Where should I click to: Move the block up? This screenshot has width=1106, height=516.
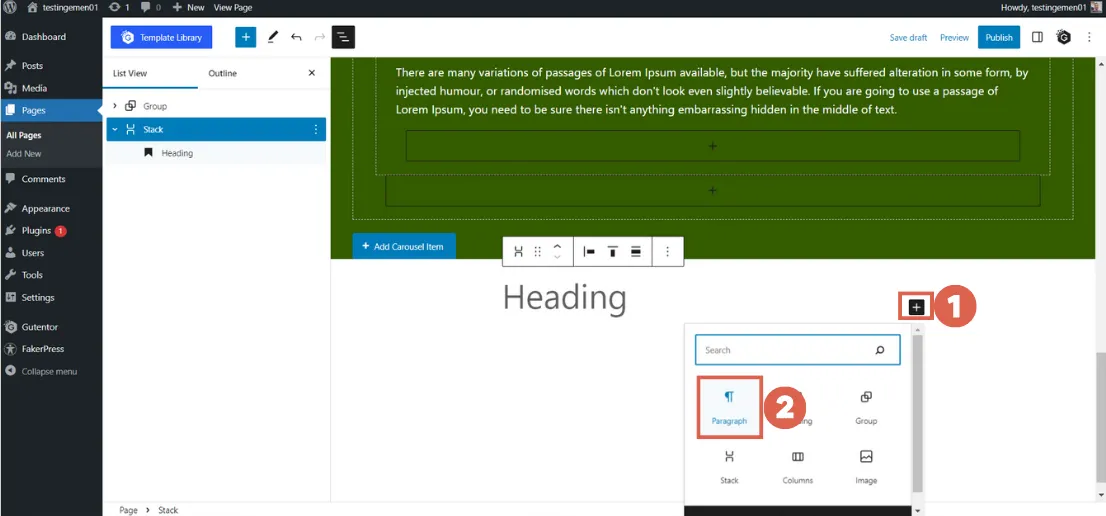(x=557, y=246)
